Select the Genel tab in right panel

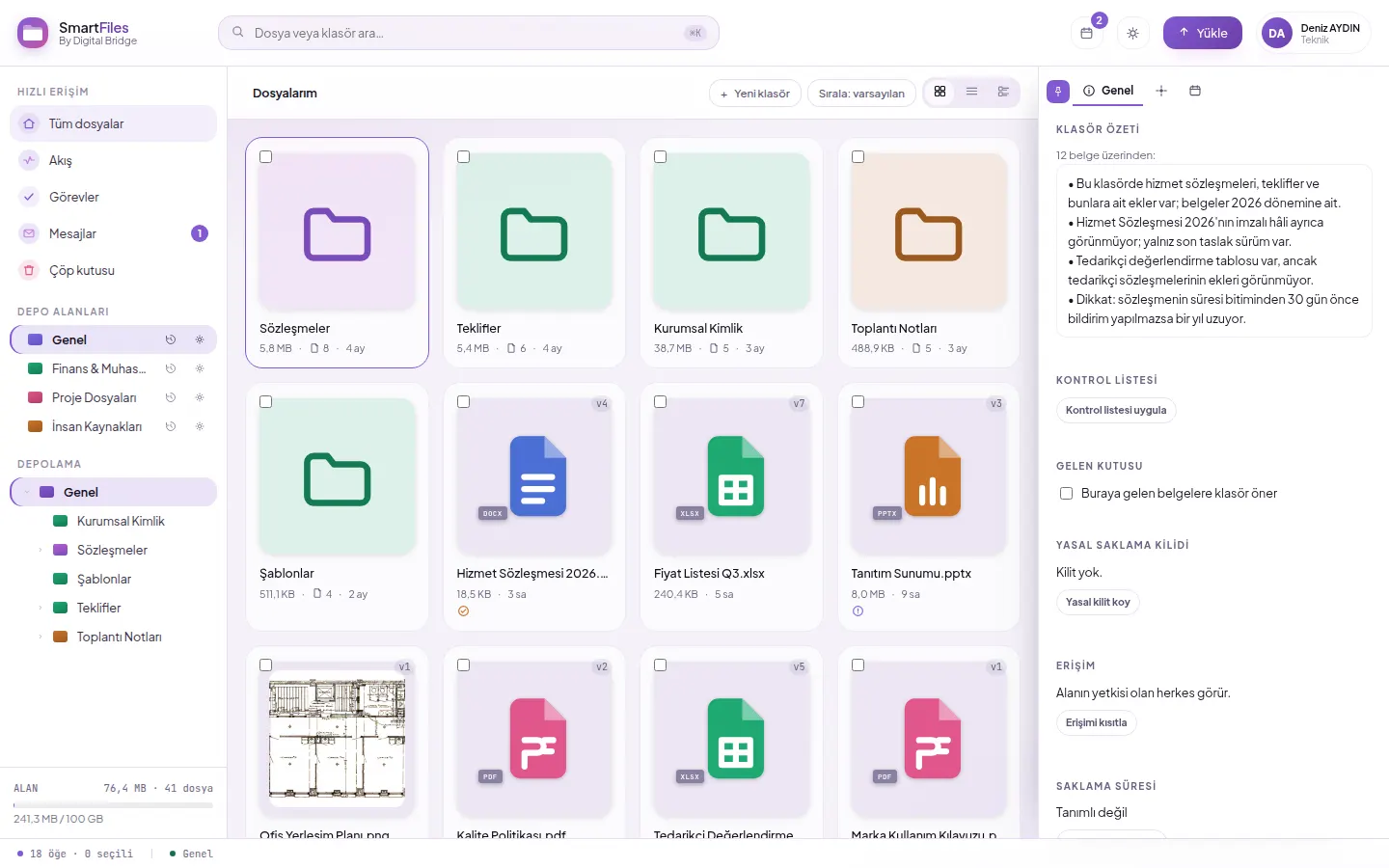coord(1108,91)
